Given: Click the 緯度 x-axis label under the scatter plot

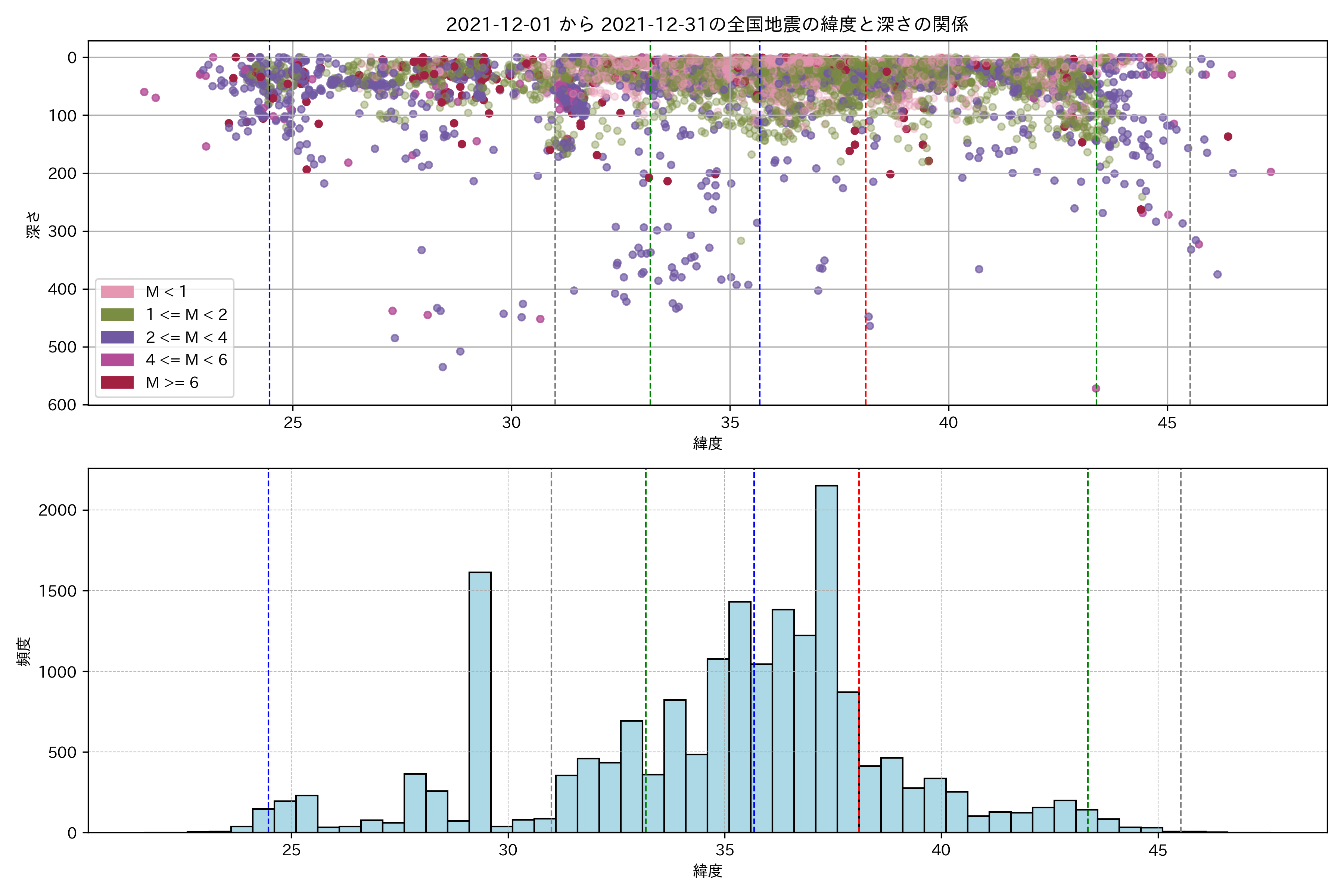Looking at the screenshot, I should [x=707, y=443].
